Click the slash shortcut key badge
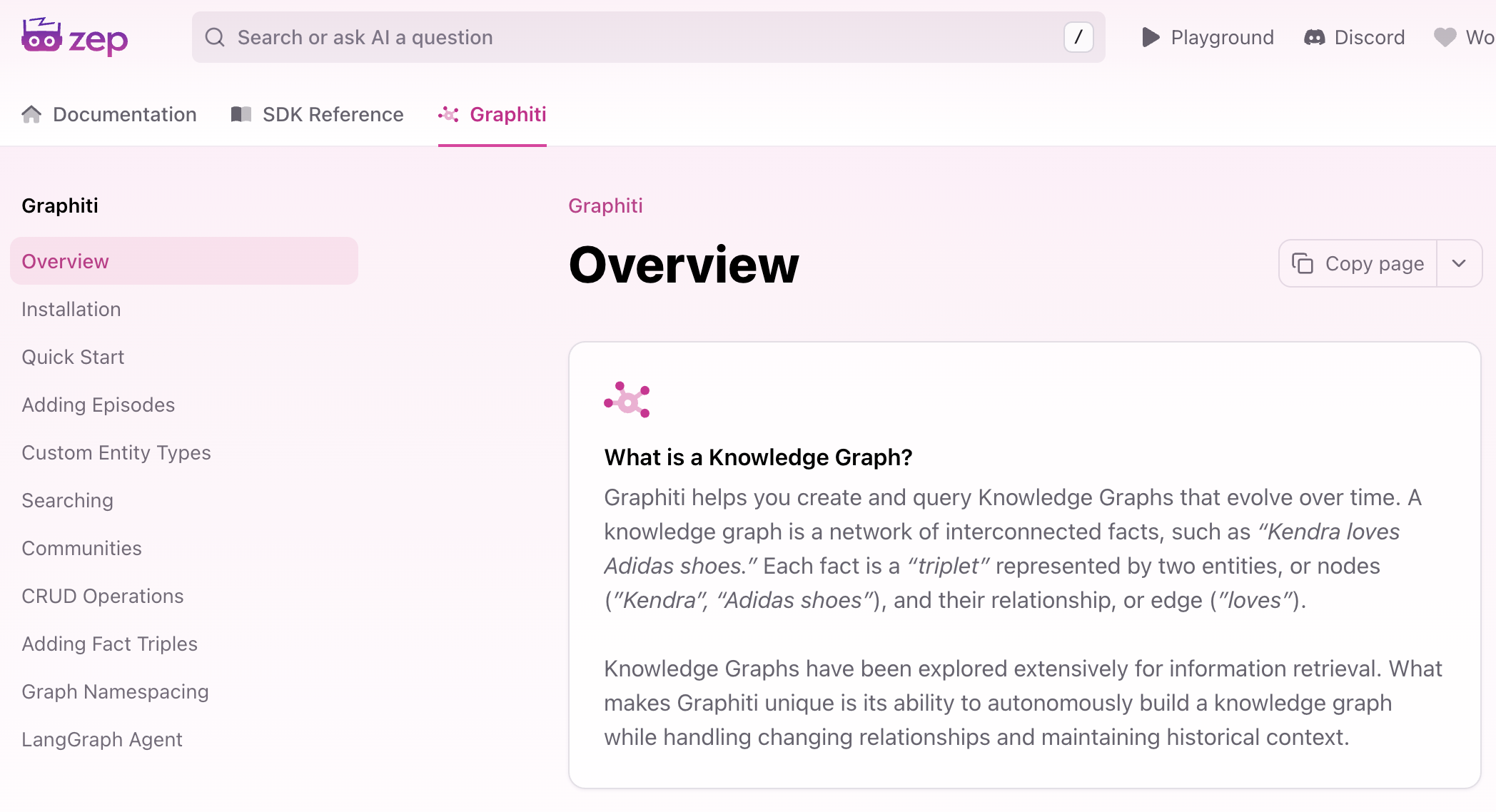1496x812 pixels. pyautogui.click(x=1078, y=37)
